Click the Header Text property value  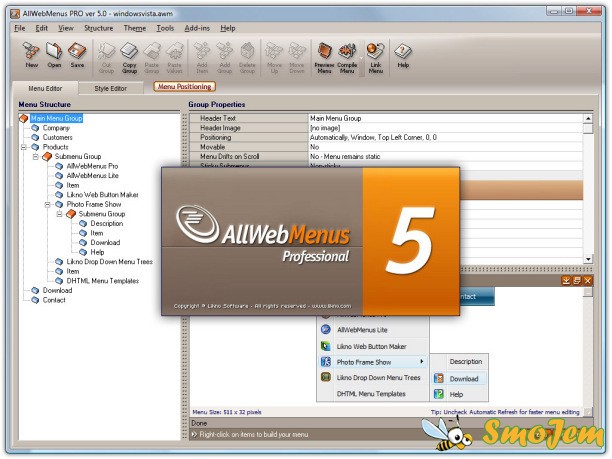click(x=445, y=118)
